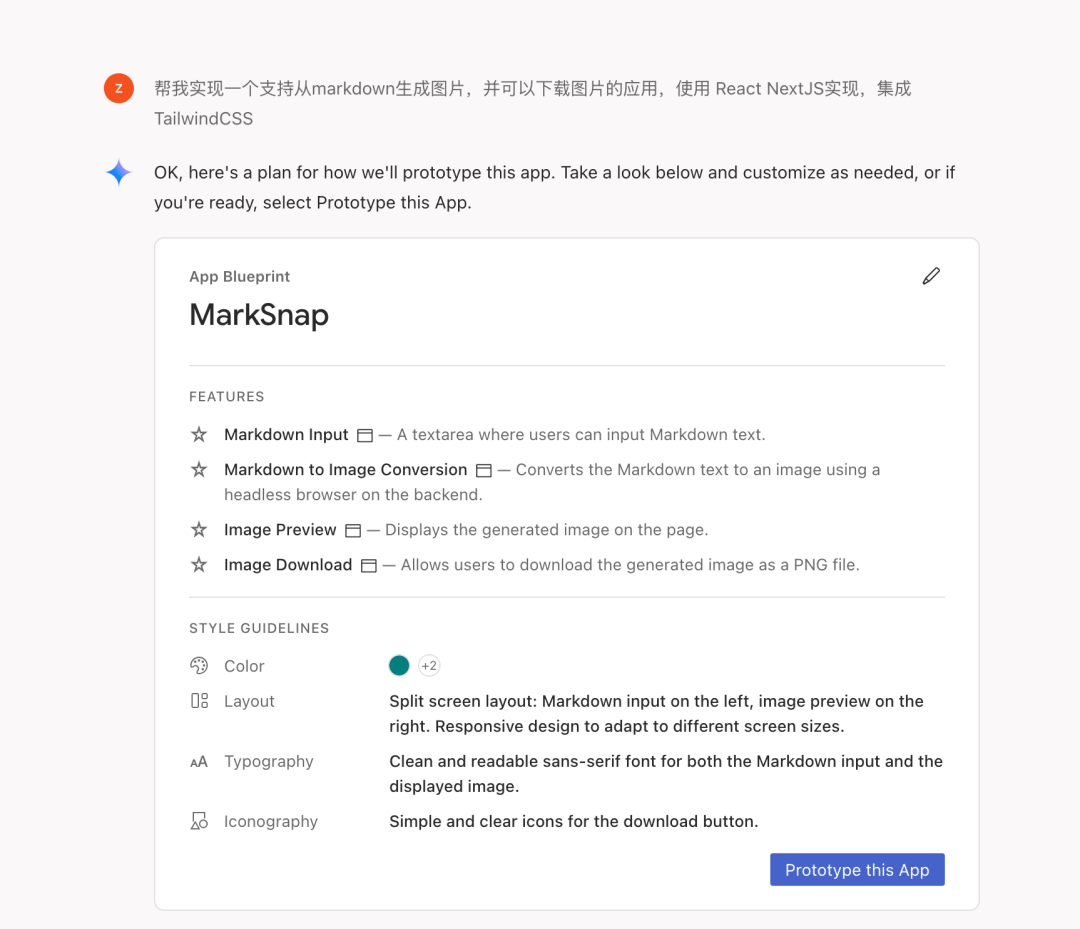Click the frame icon beside Markdown to Image Conversion
This screenshot has height=929, width=1080.
(483, 469)
